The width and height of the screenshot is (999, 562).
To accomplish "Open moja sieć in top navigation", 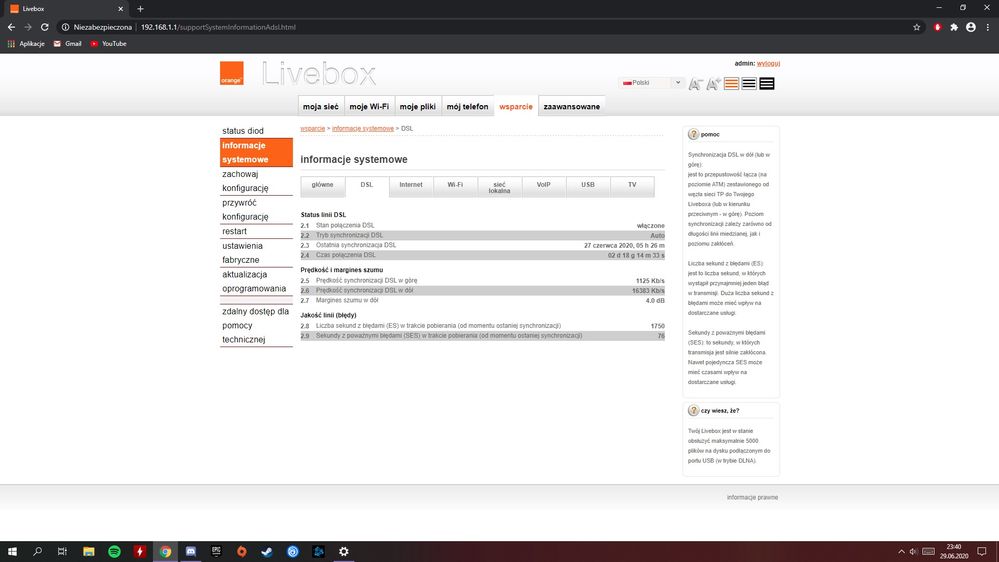I will pos(320,106).
